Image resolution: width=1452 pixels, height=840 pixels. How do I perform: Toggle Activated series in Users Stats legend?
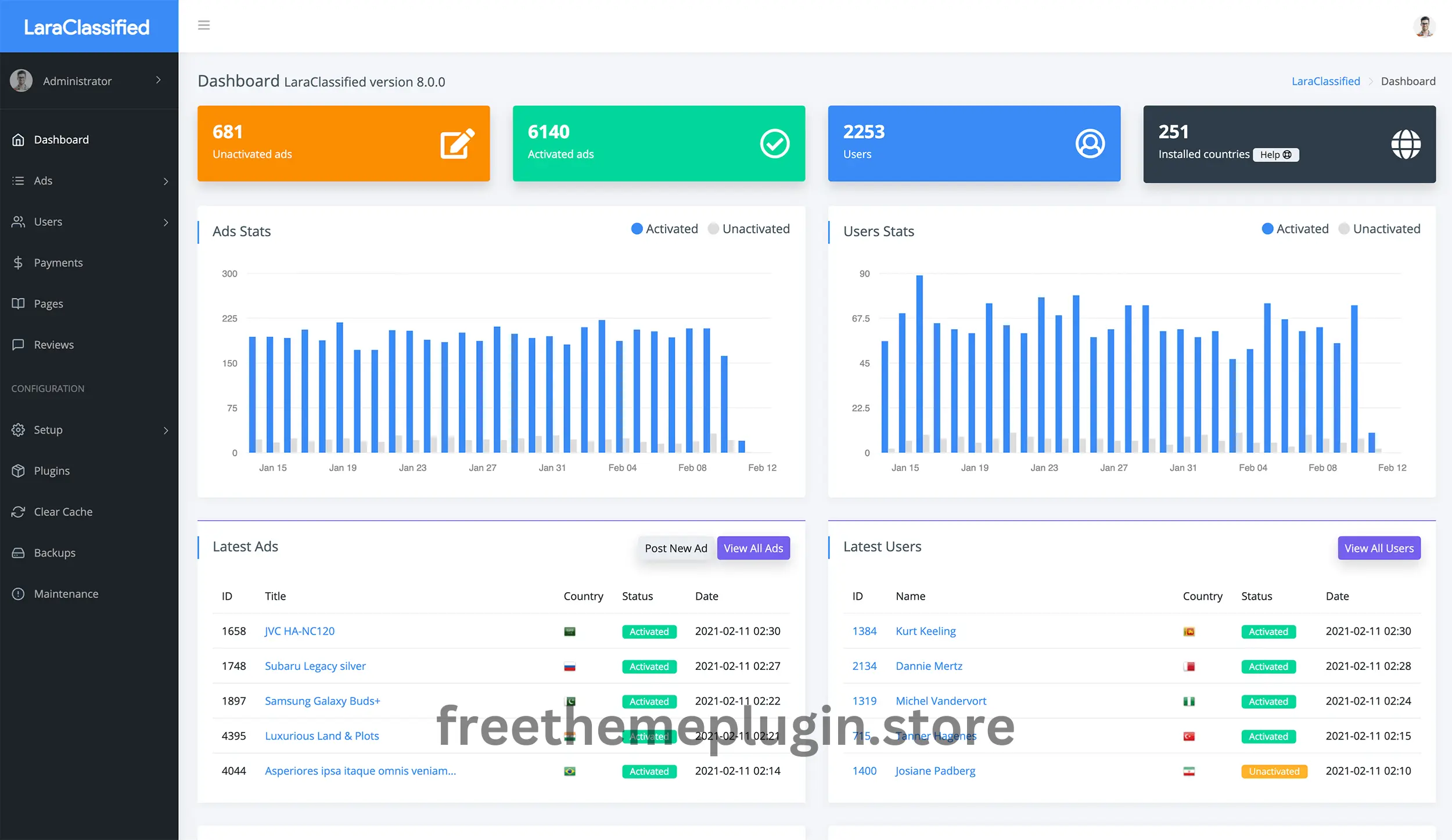pyautogui.click(x=1294, y=228)
